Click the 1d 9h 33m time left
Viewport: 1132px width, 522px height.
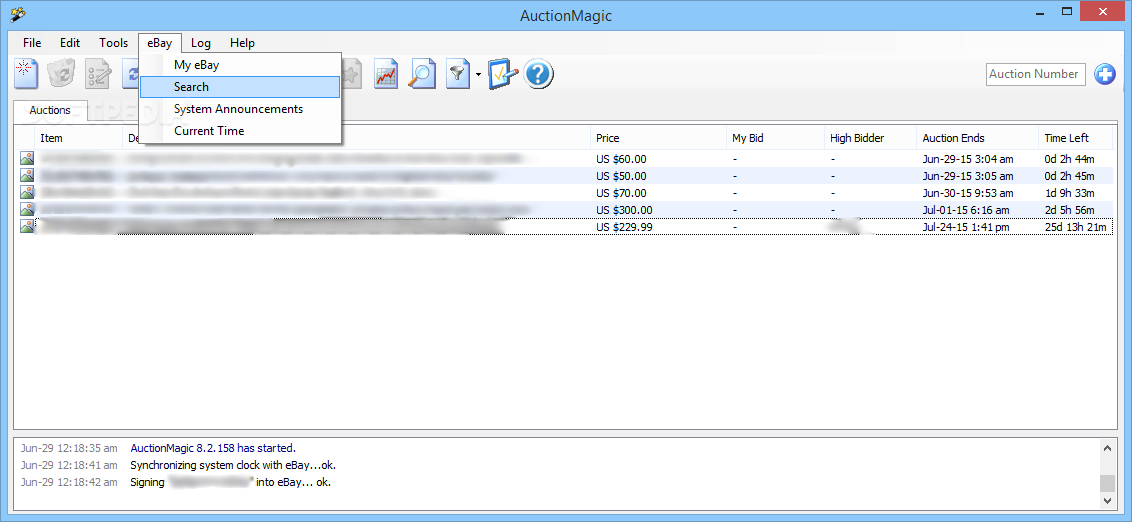pyautogui.click(x=1069, y=193)
